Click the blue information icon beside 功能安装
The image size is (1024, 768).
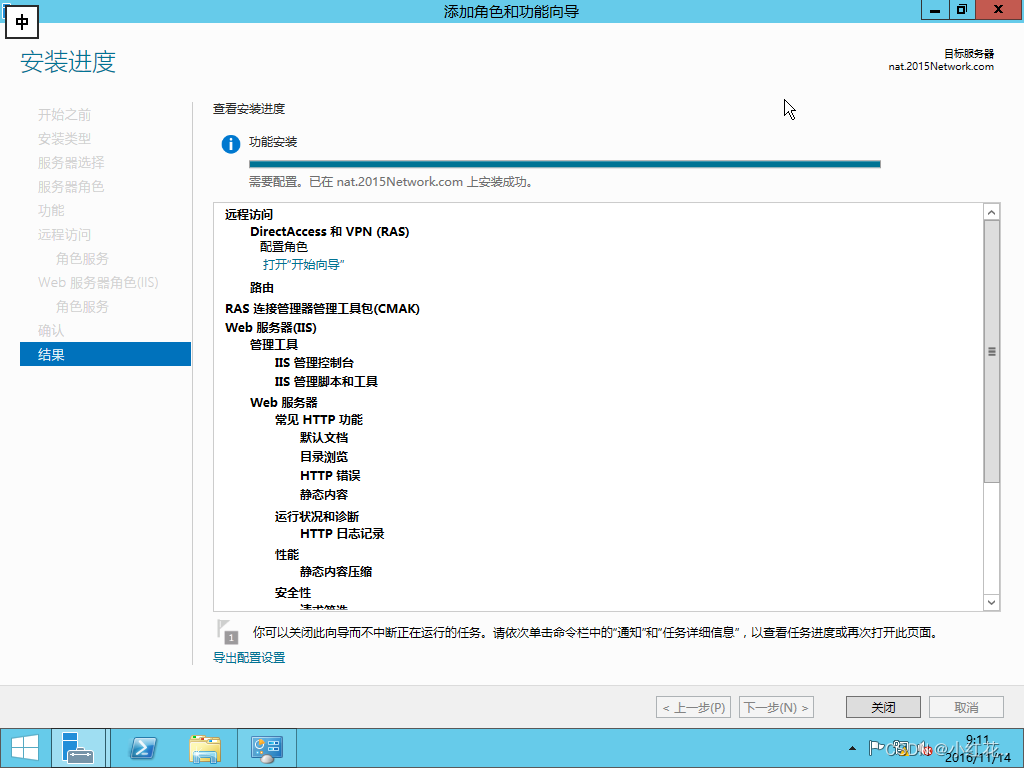click(x=231, y=144)
